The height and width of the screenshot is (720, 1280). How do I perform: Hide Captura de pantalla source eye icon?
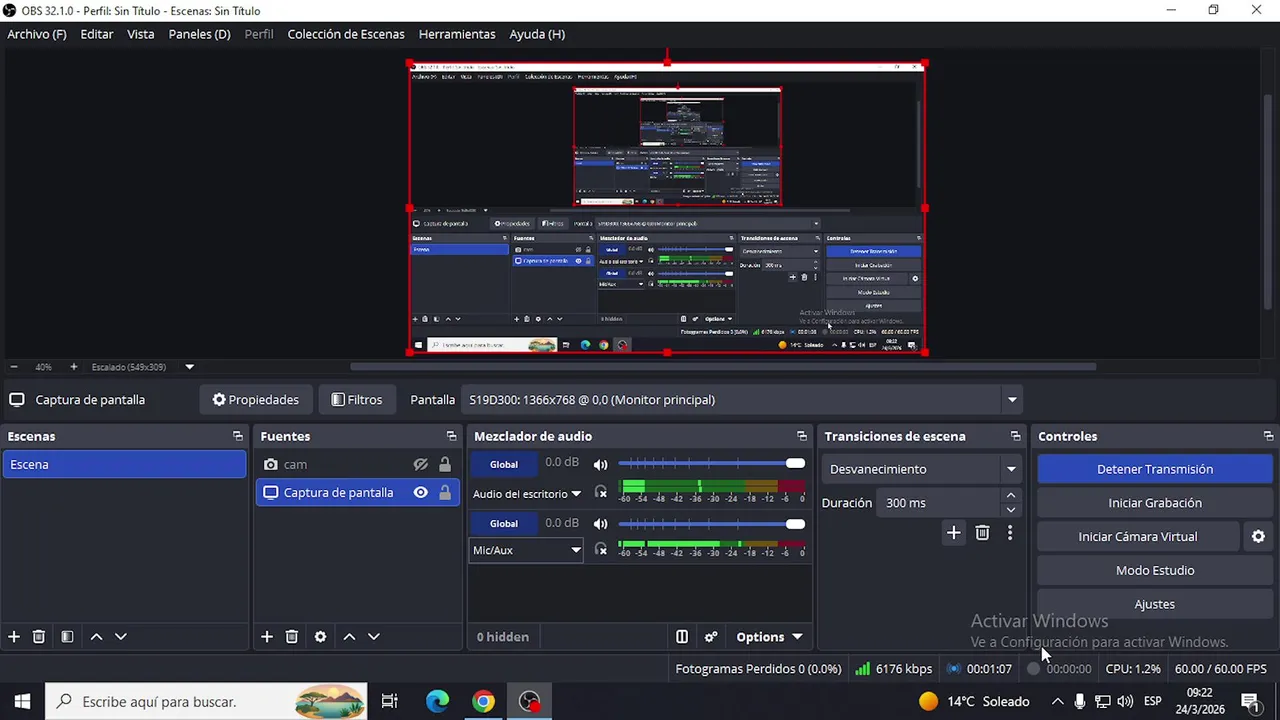click(x=421, y=493)
